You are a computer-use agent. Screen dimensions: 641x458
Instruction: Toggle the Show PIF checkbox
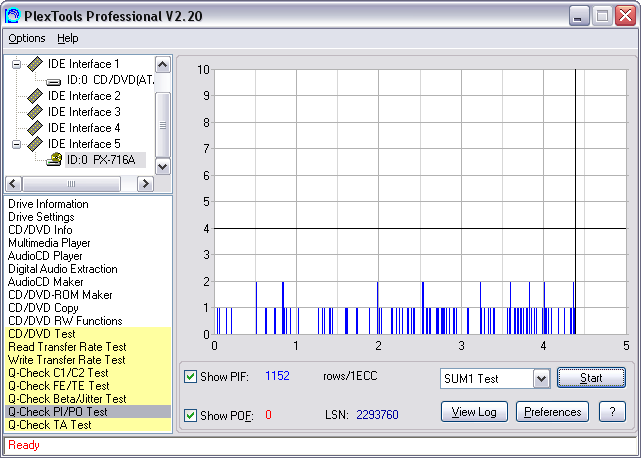pyautogui.click(x=190, y=376)
